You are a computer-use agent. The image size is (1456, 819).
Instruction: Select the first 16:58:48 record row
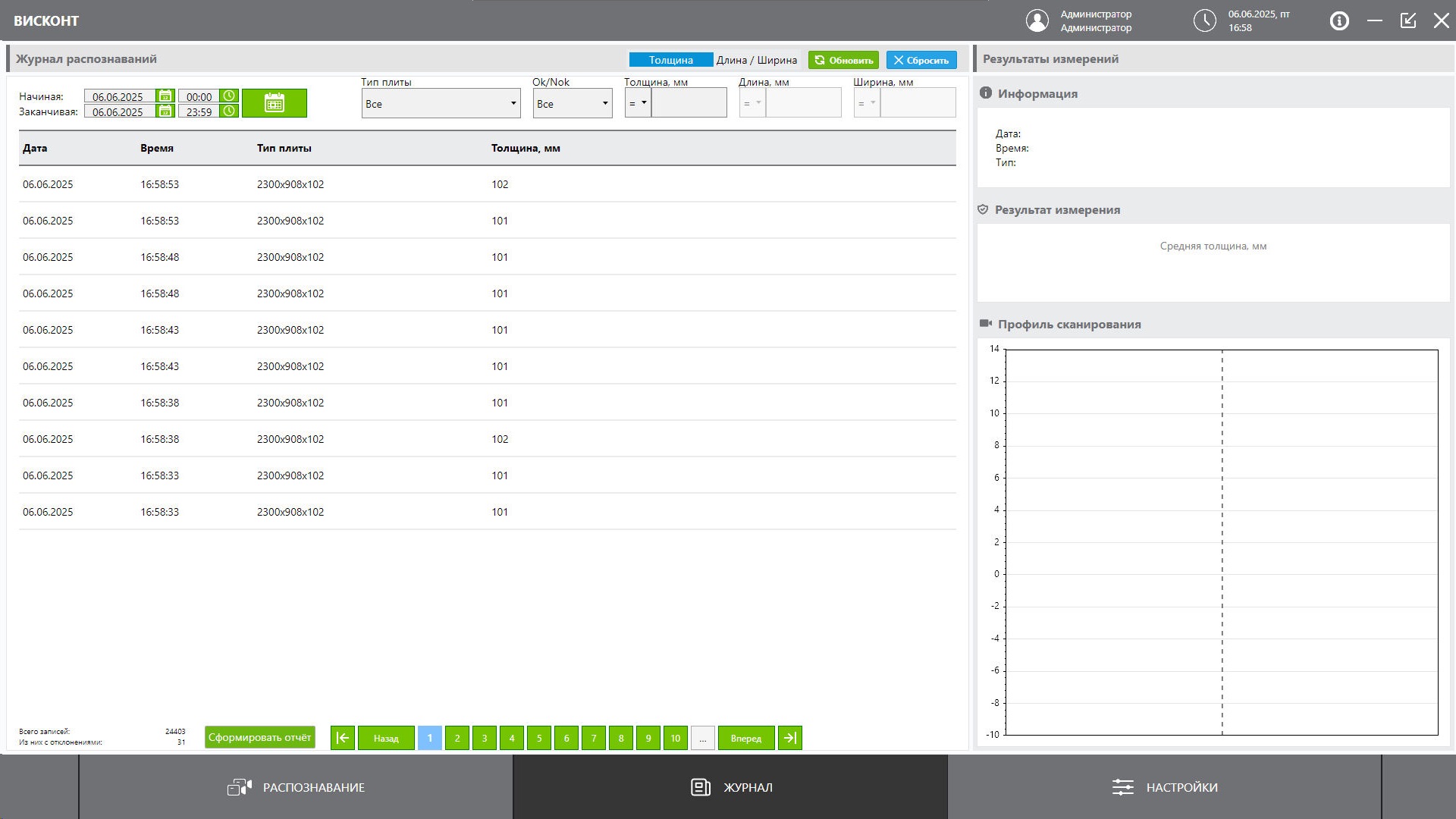pos(487,257)
